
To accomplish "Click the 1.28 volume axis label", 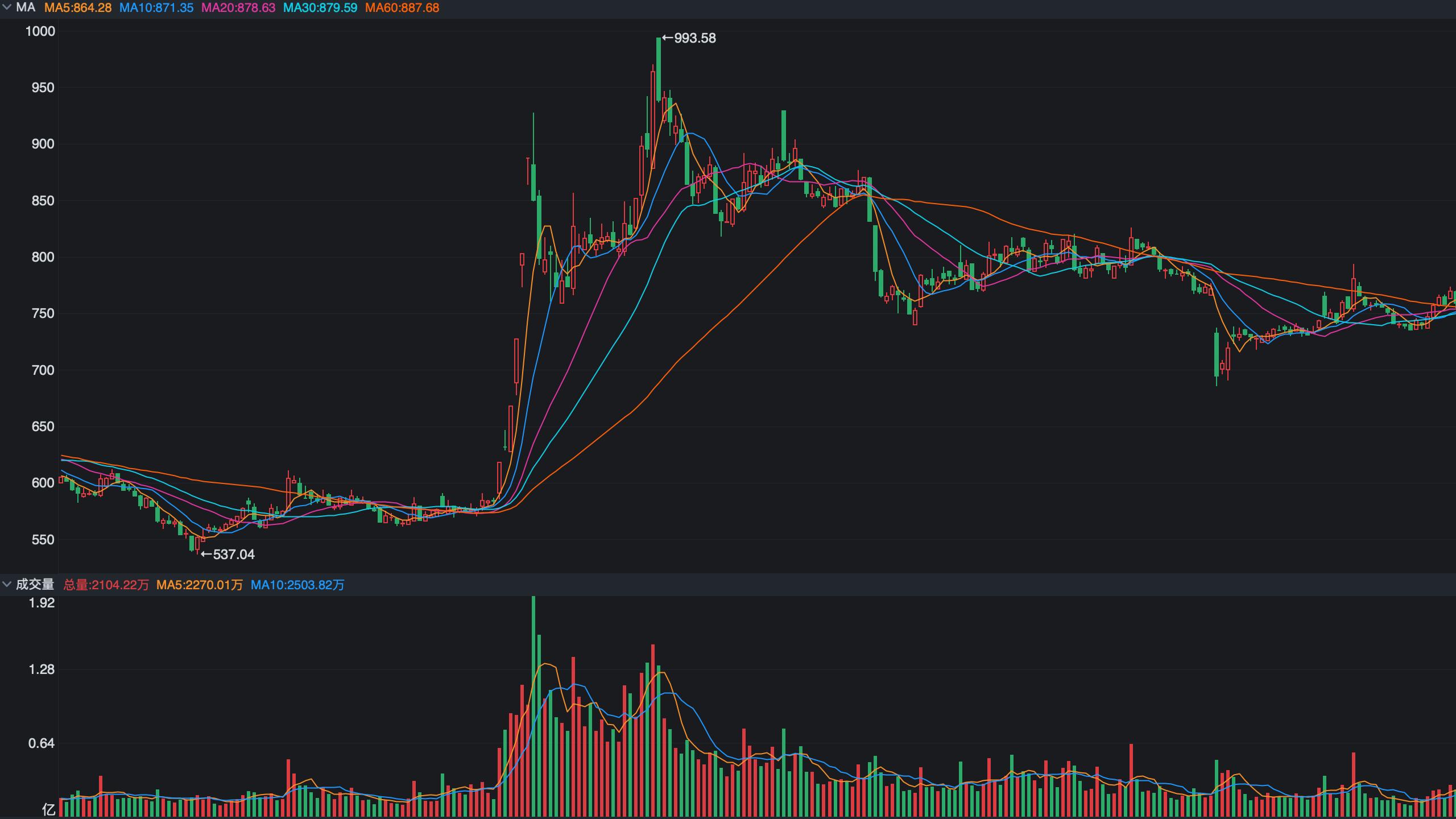I will click(42, 669).
